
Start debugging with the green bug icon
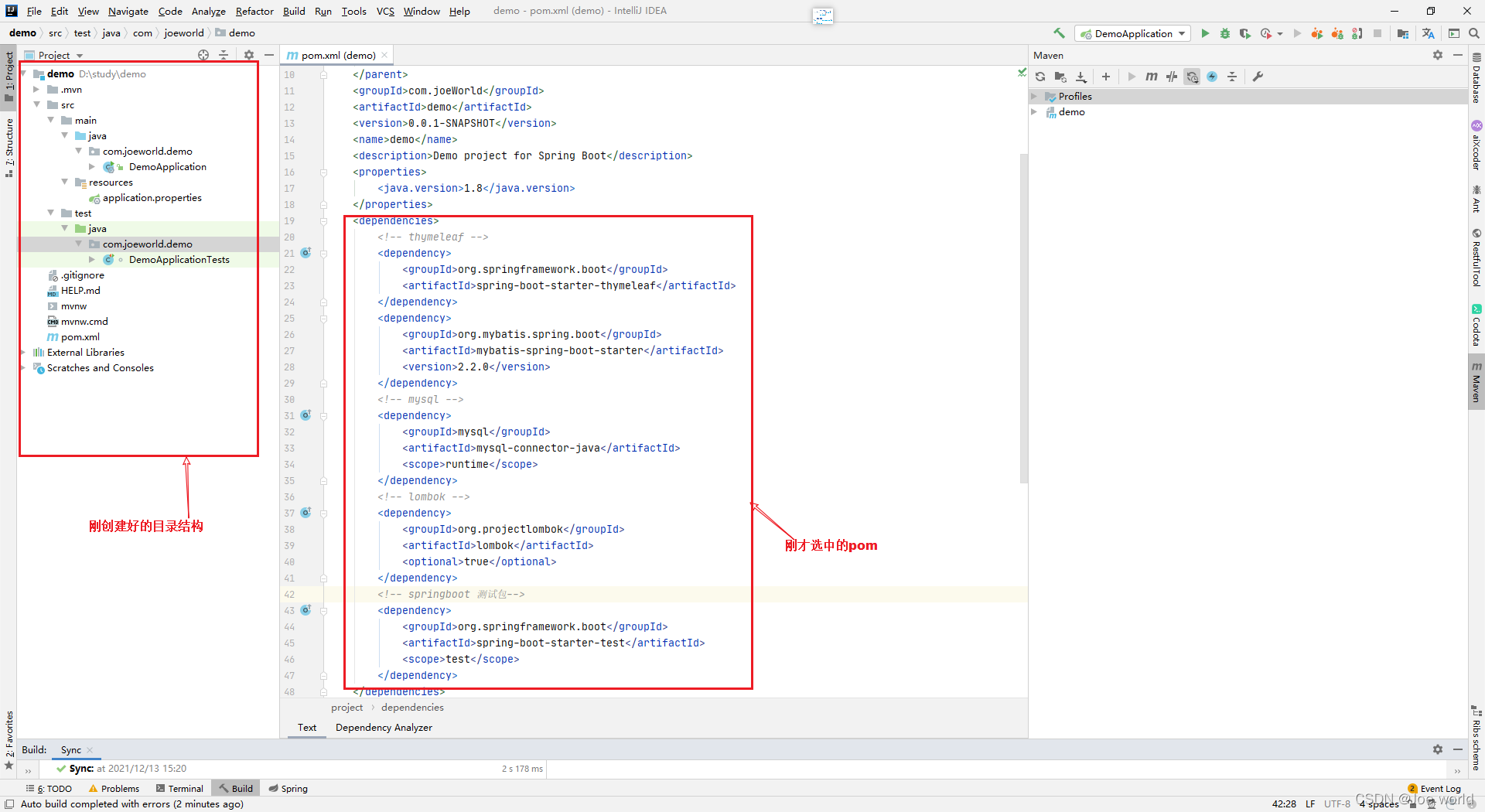(1224, 33)
